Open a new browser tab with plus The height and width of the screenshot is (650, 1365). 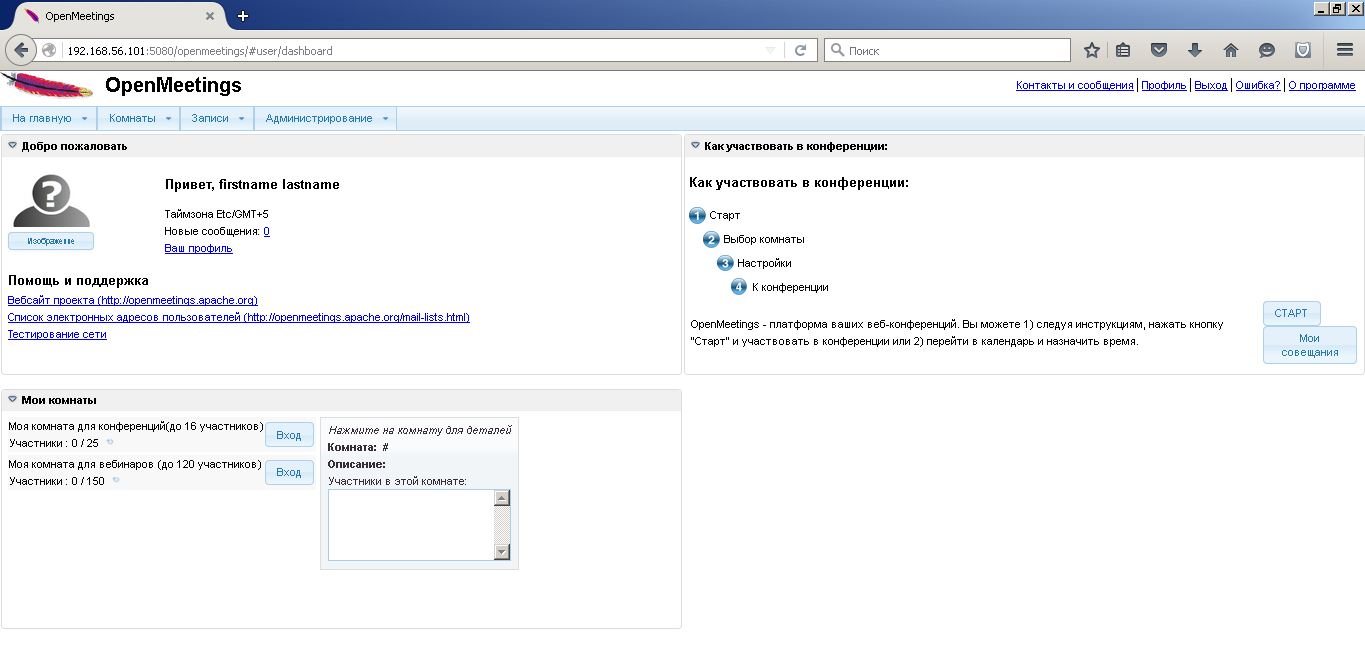[242, 16]
